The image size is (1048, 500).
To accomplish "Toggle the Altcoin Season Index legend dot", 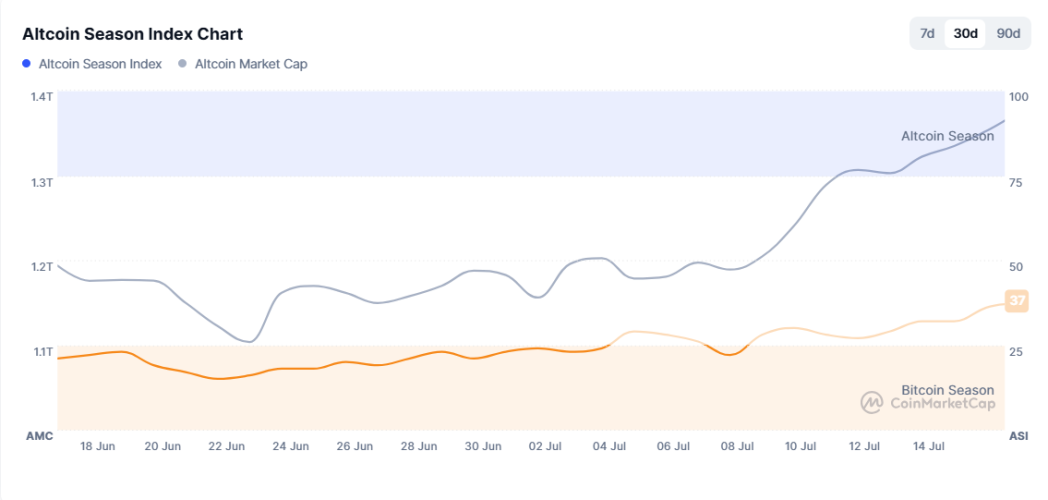I will point(26,64).
